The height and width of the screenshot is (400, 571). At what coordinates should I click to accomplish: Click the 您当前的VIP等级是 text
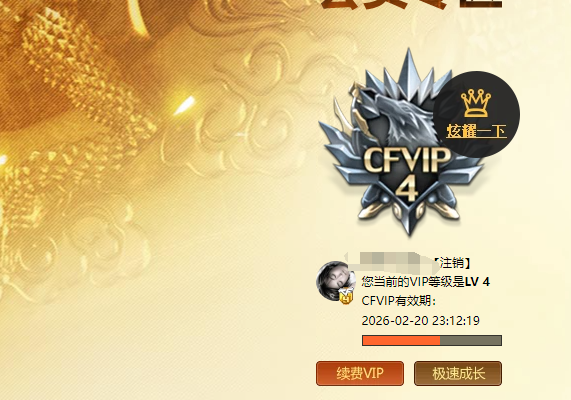(413, 282)
